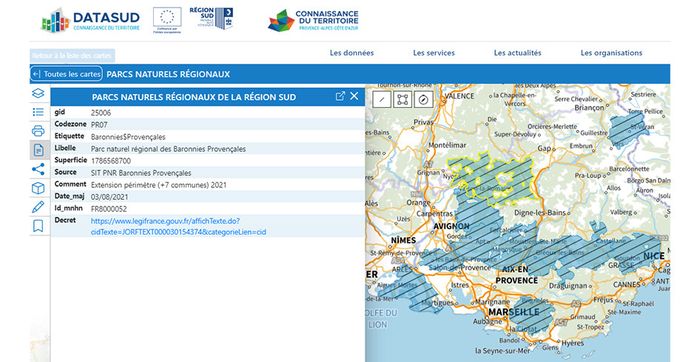The image size is (700, 362).
Task: Close the Parcs Naturels Régionaux info panel
Action: [x=354, y=96]
